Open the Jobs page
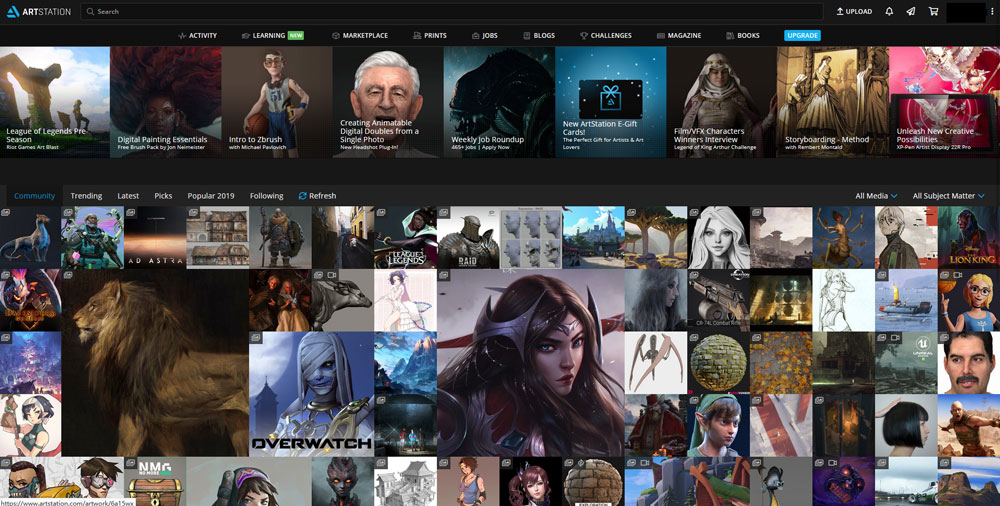The width and height of the screenshot is (1000, 506). coord(484,35)
